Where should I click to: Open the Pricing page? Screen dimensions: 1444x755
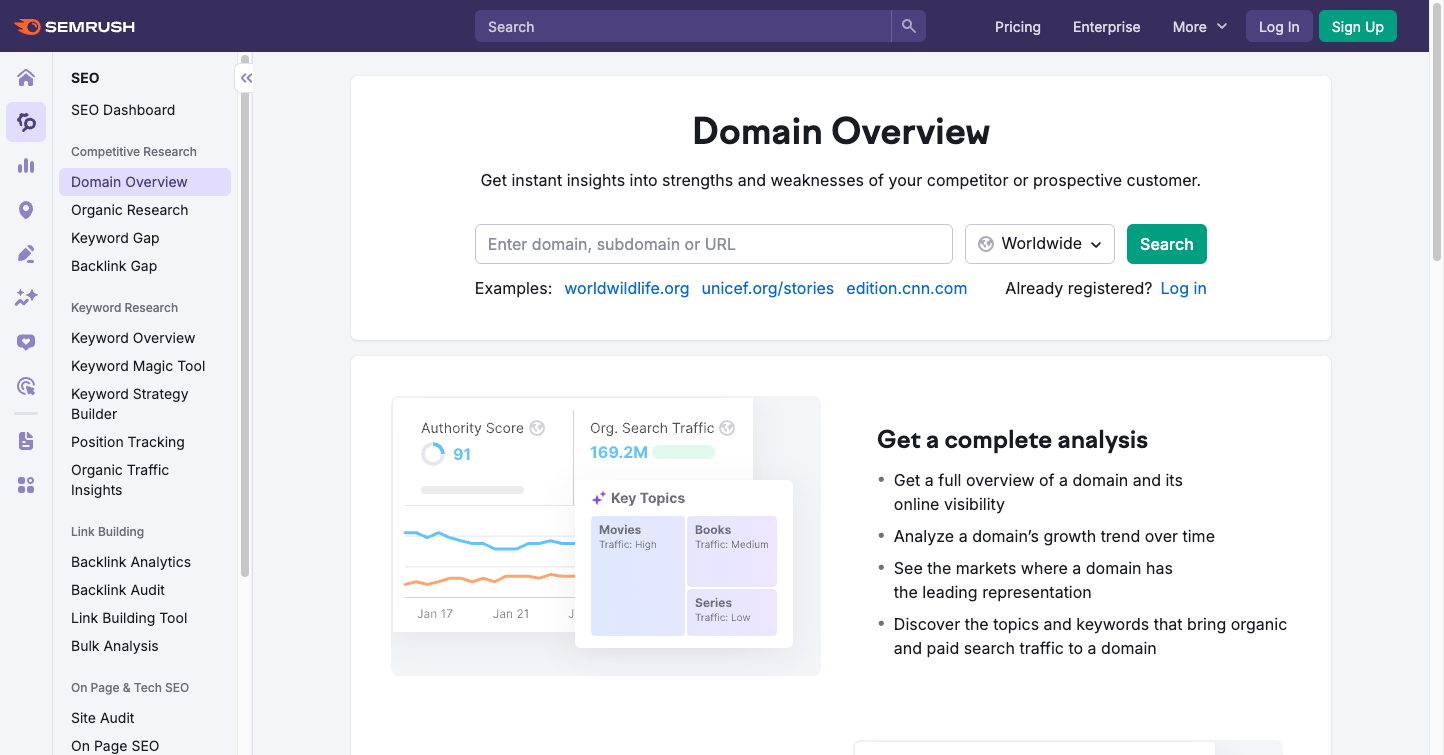tap(1018, 27)
